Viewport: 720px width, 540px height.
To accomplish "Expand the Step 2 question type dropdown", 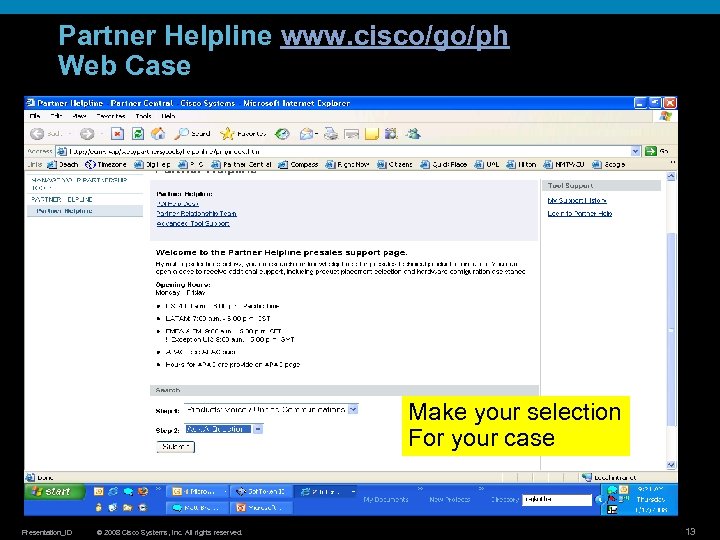I will pyautogui.click(x=258, y=429).
